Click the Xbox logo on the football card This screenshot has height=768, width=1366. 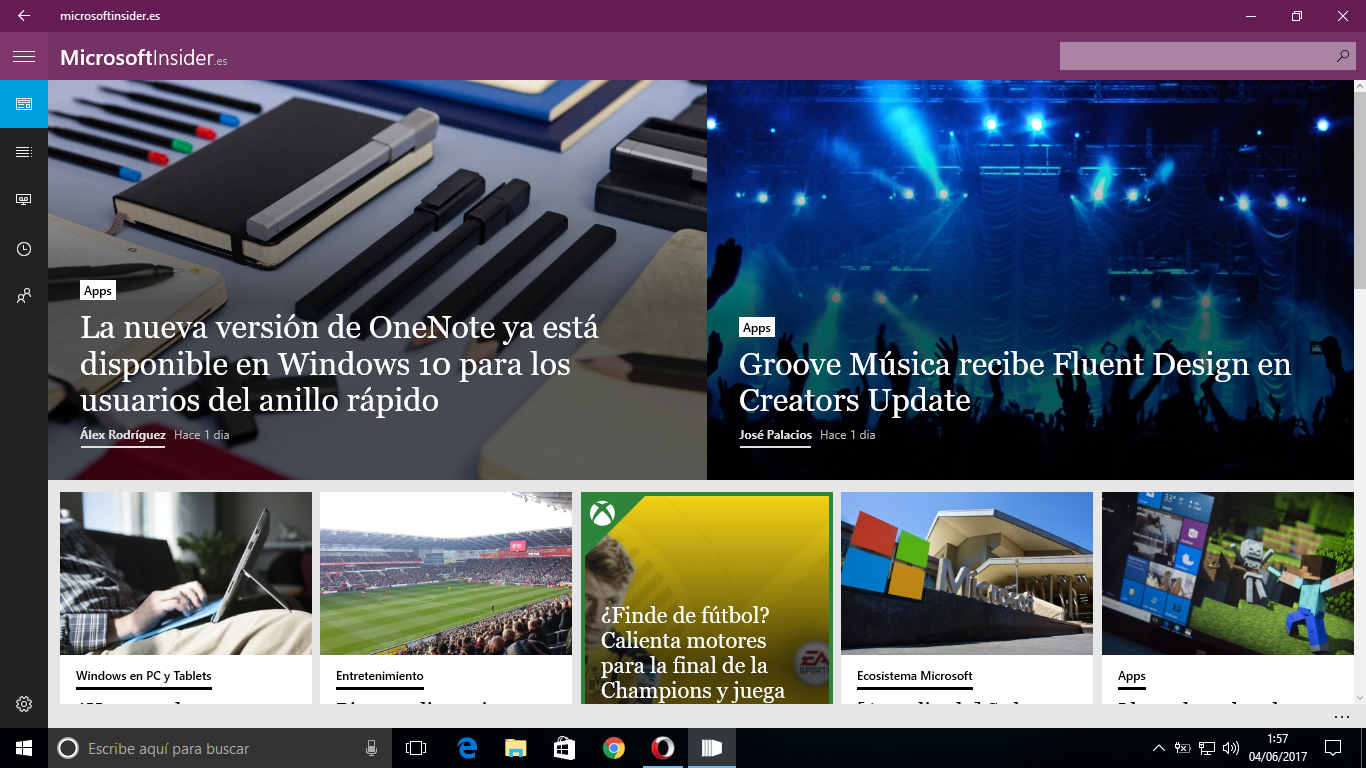(x=601, y=514)
